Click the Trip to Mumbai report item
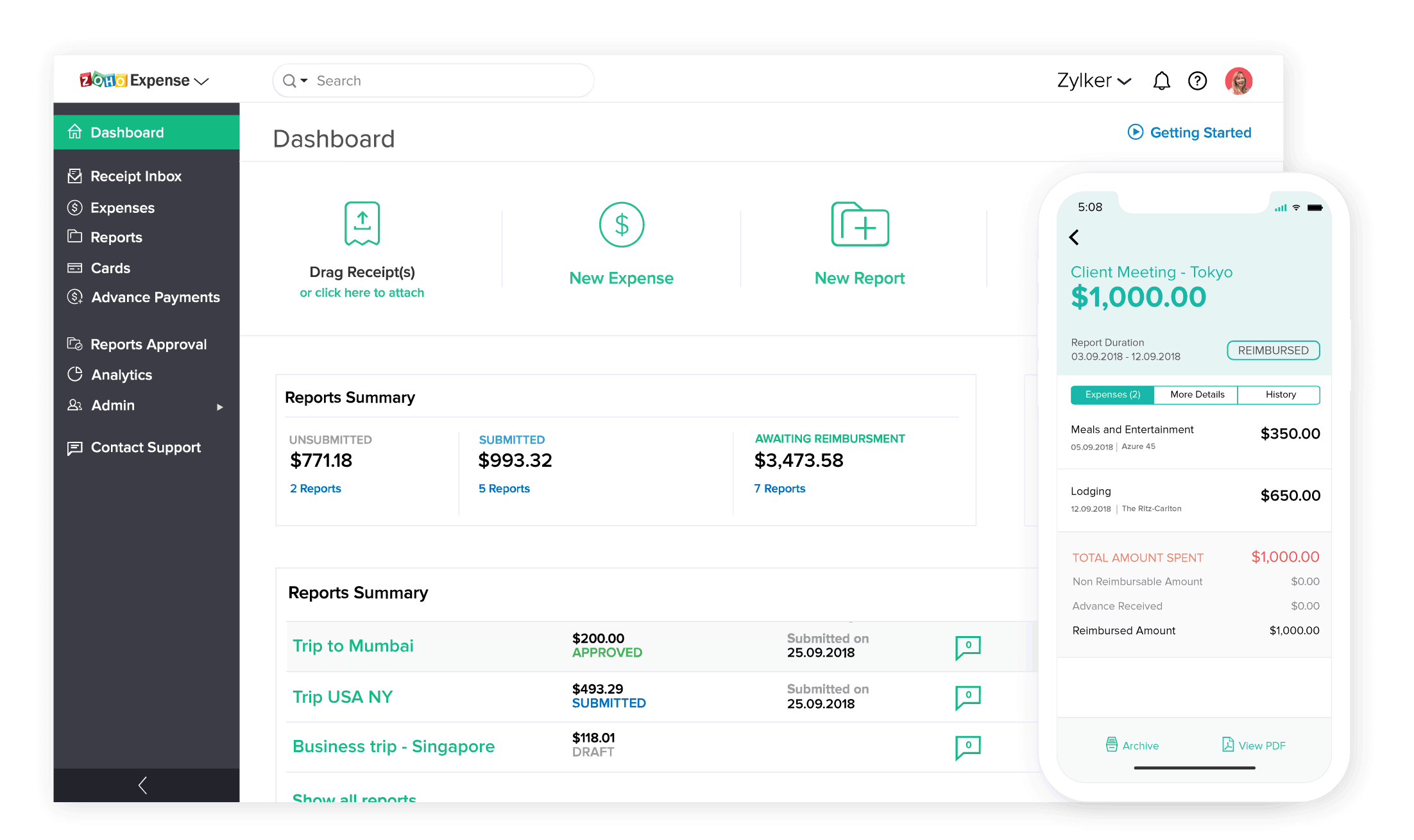Screen dimensions: 1414x840 (x=353, y=645)
